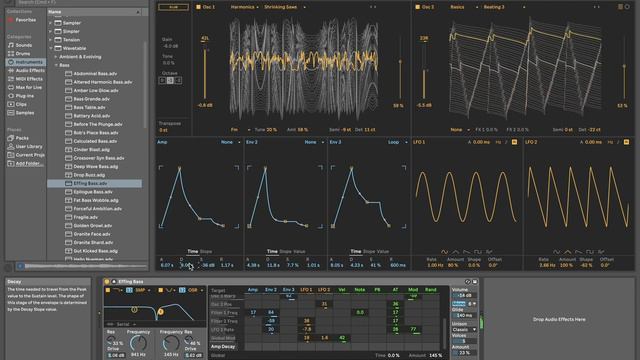This screenshot has width=640, height=360.
Task: Collapse the Wavetable folder
Action: point(51,48)
